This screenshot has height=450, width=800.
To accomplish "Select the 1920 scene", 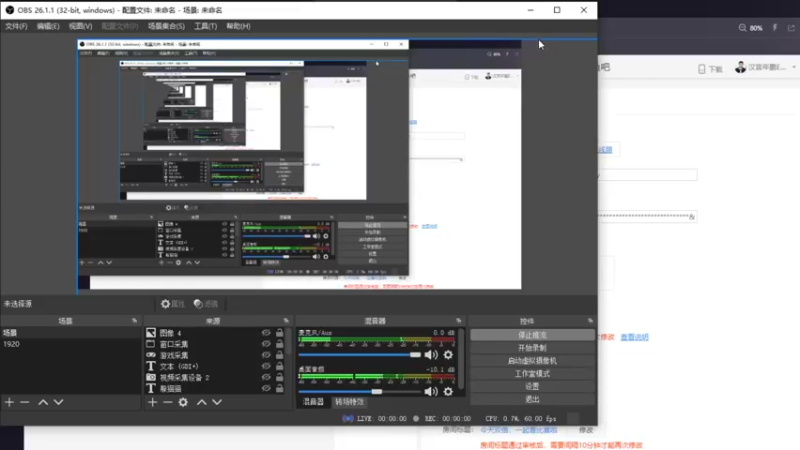I will click(70, 344).
